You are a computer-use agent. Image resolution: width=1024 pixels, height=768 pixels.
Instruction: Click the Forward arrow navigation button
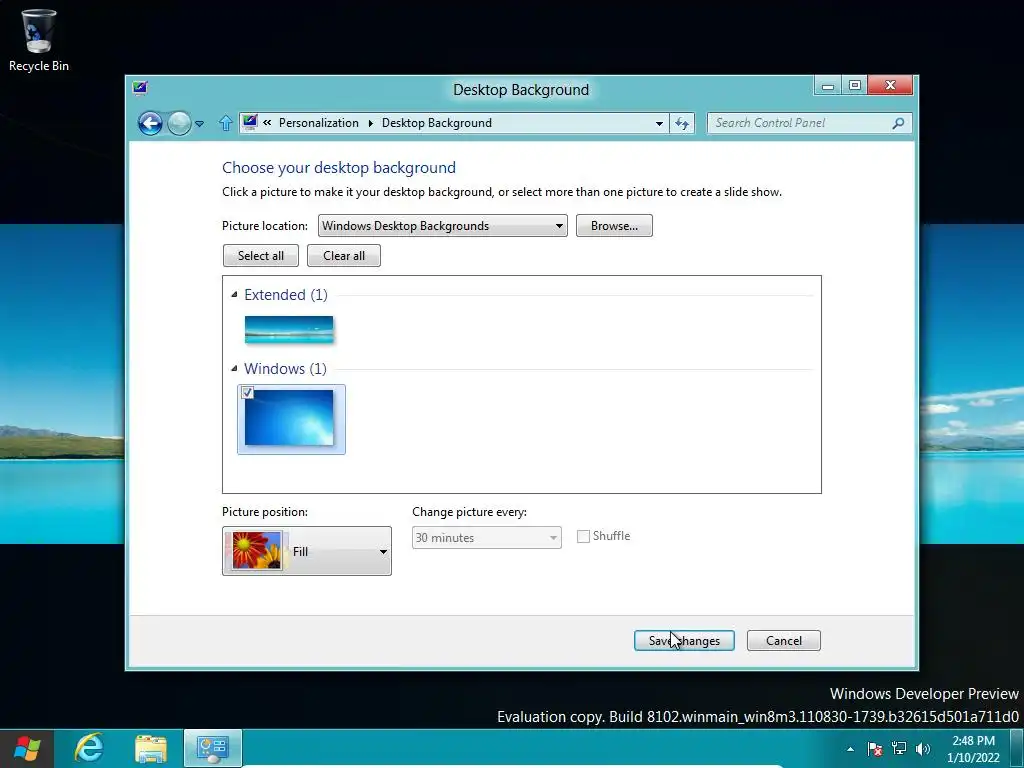click(x=179, y=123)
